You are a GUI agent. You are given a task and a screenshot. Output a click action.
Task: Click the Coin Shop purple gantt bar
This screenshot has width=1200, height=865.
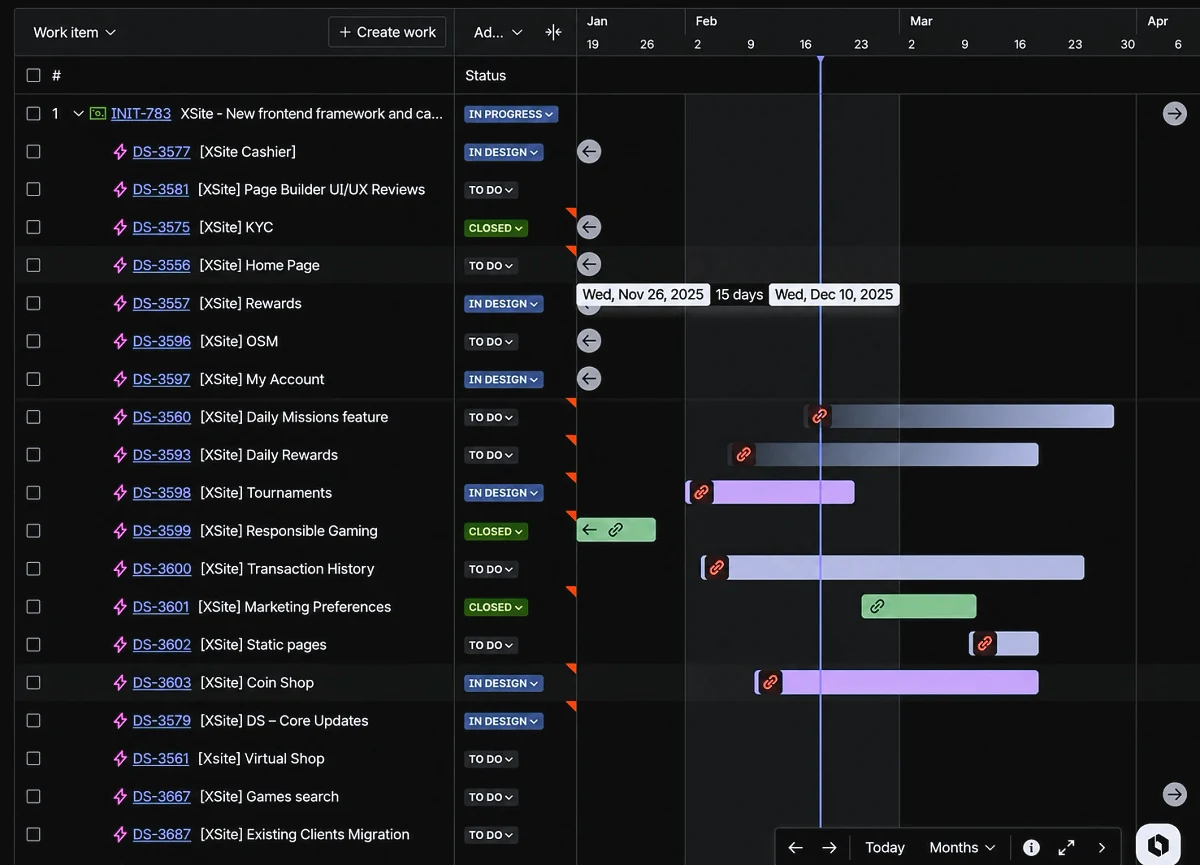(897, 682)
